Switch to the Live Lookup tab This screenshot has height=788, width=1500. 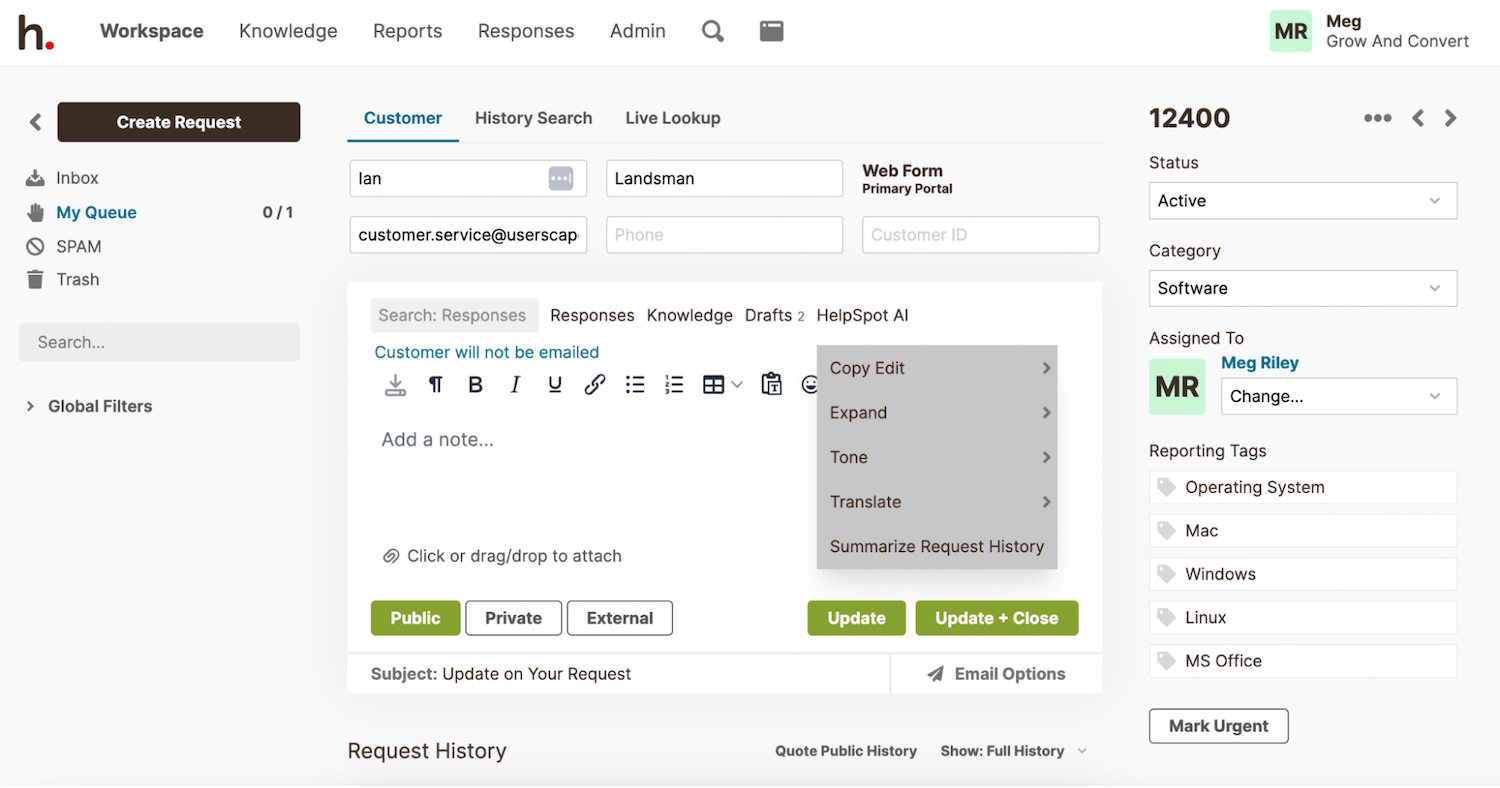pos(673,118)
